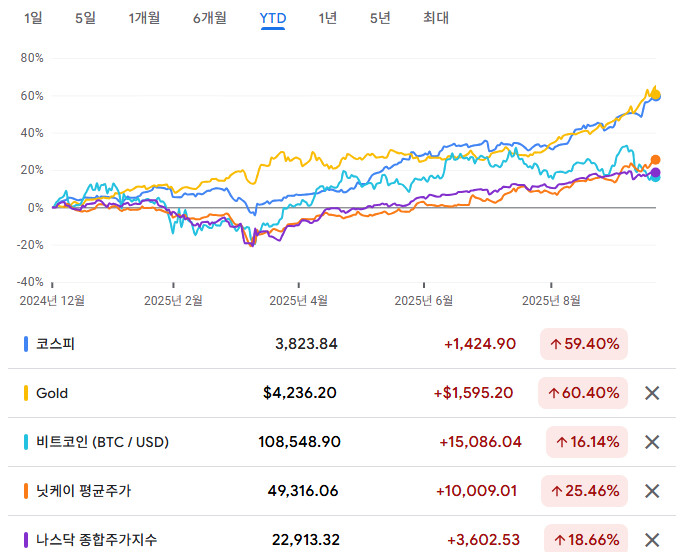Open the 1년 range tab
The image size is (682, 552).
pos(328,17)
